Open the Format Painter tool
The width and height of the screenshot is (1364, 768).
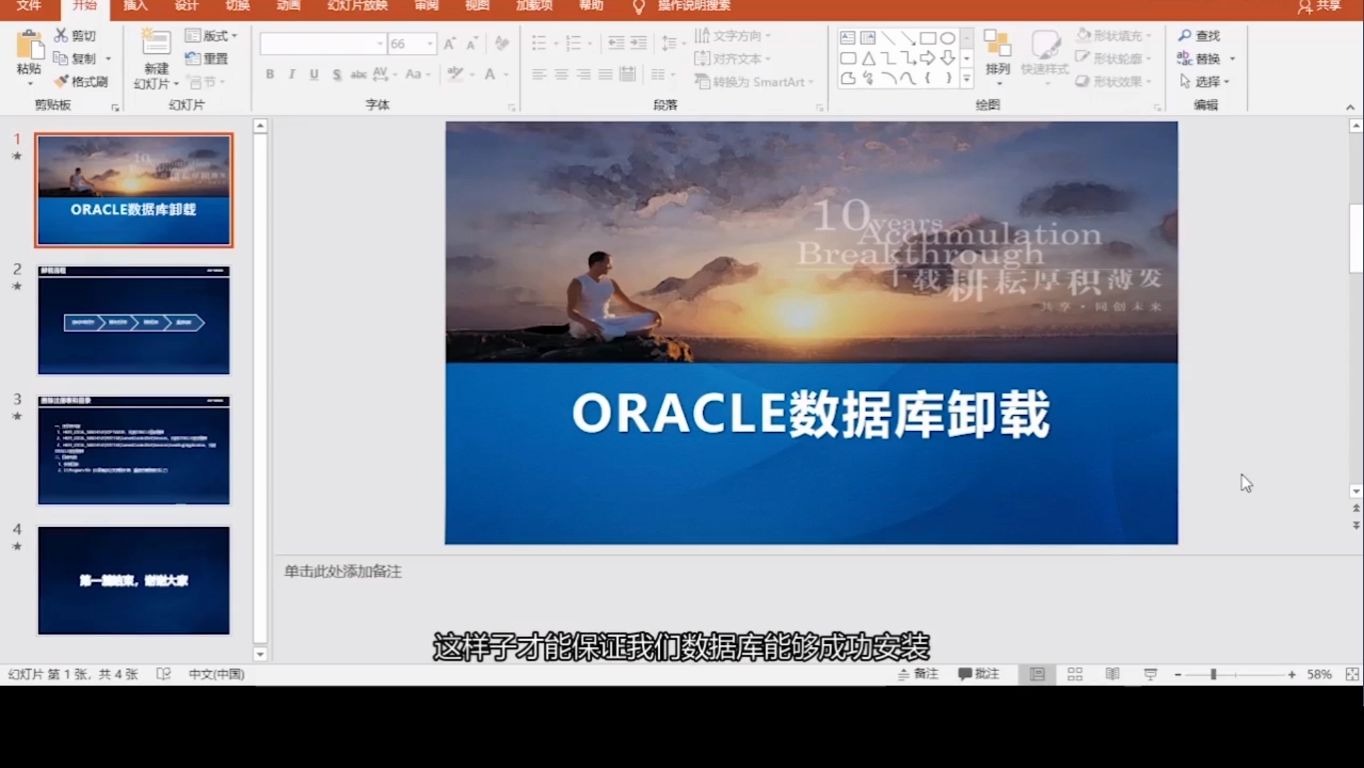[78, 82]
